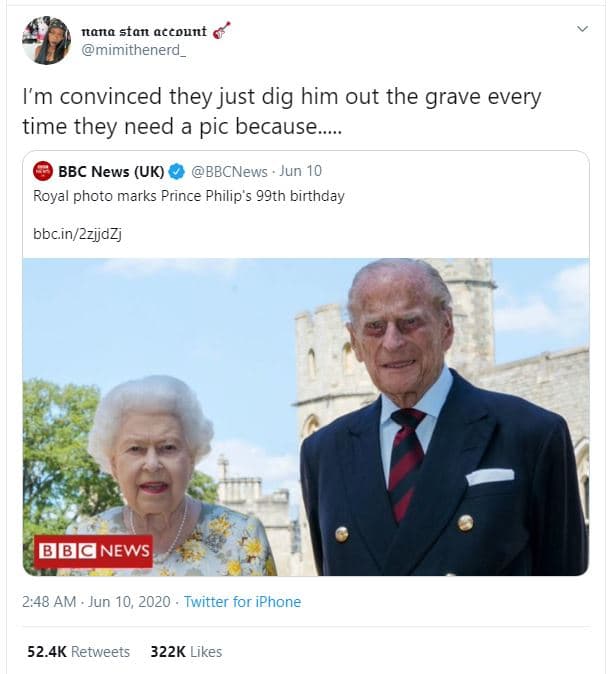
Task: Click the "Twitter for iPhone" source link
Action: (241, 602)
